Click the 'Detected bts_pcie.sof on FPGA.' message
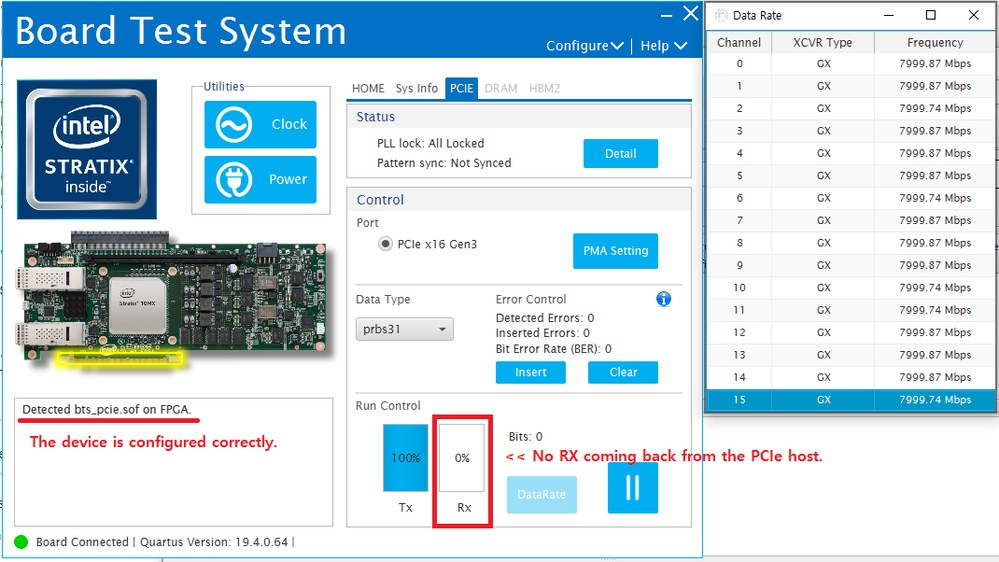Image resolution: width=999 pixels, height=562 pixels. click(106, 410)
